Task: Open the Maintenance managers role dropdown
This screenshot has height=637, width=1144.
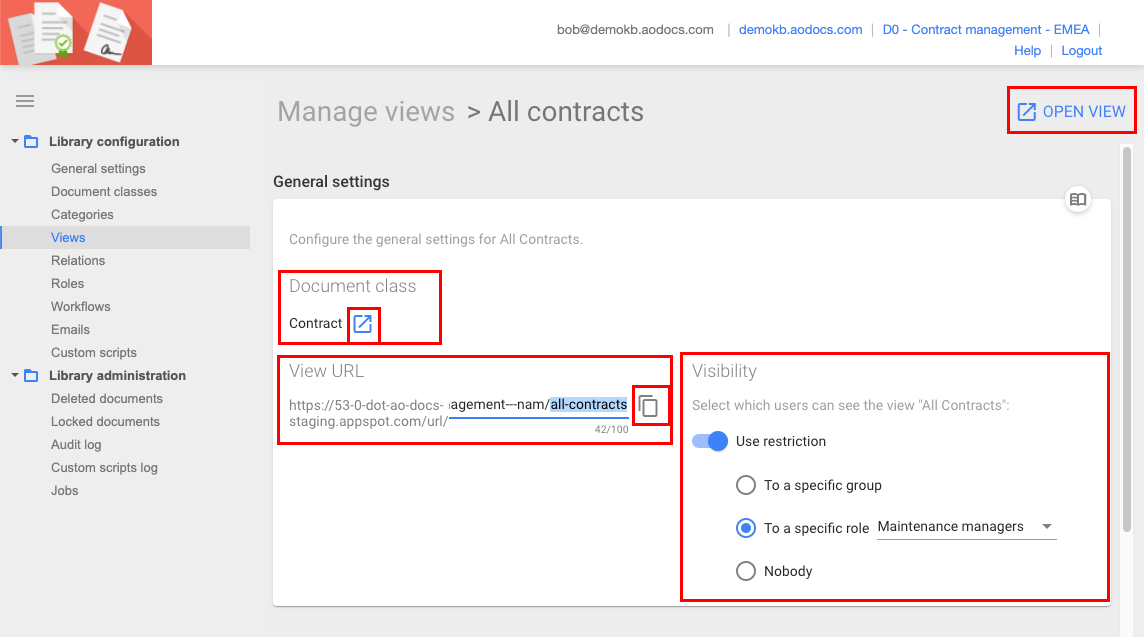Action: [965, 527]
